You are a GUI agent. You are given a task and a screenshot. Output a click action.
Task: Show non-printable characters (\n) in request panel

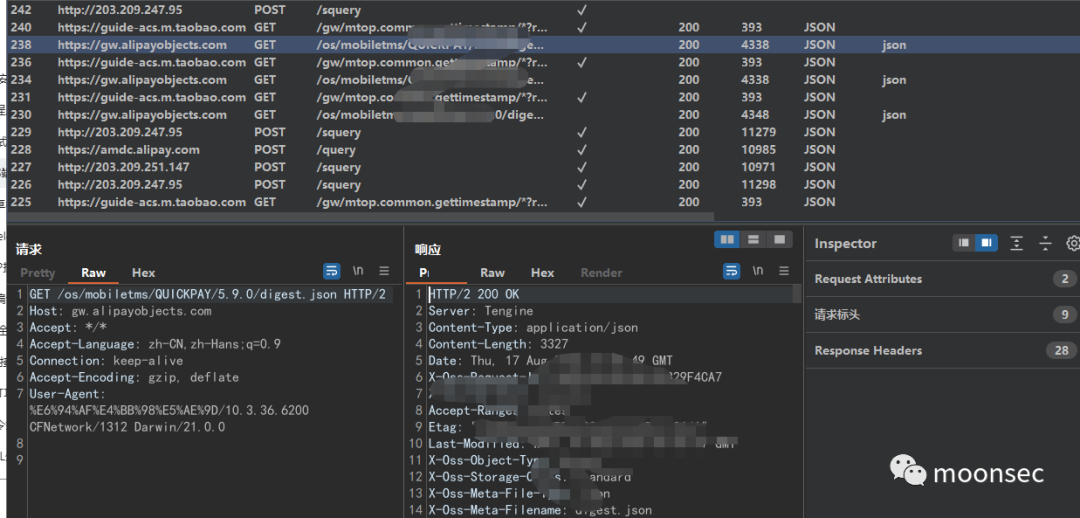[358, 271]
